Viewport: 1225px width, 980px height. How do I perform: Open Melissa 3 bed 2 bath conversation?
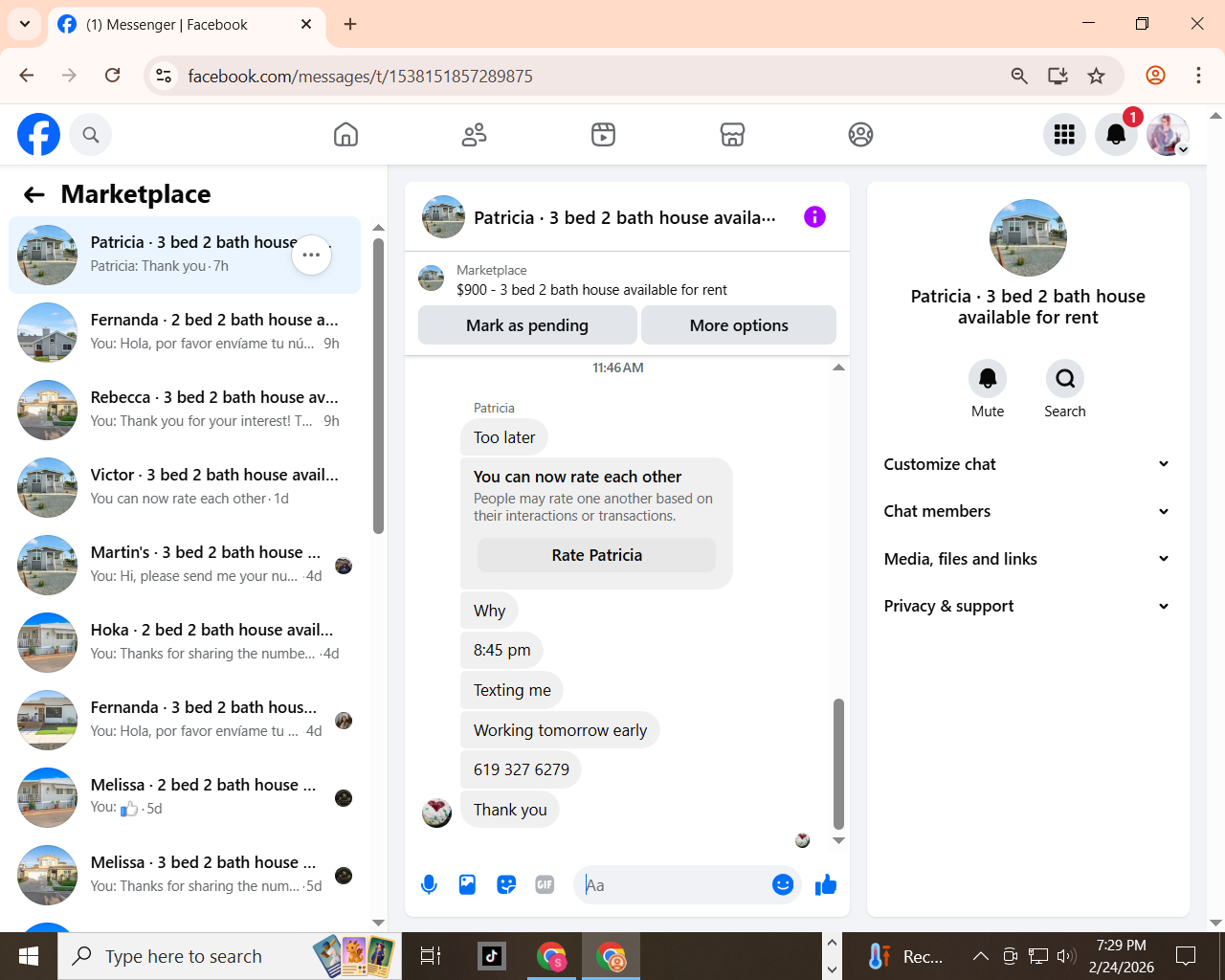[x=185, y=875]
